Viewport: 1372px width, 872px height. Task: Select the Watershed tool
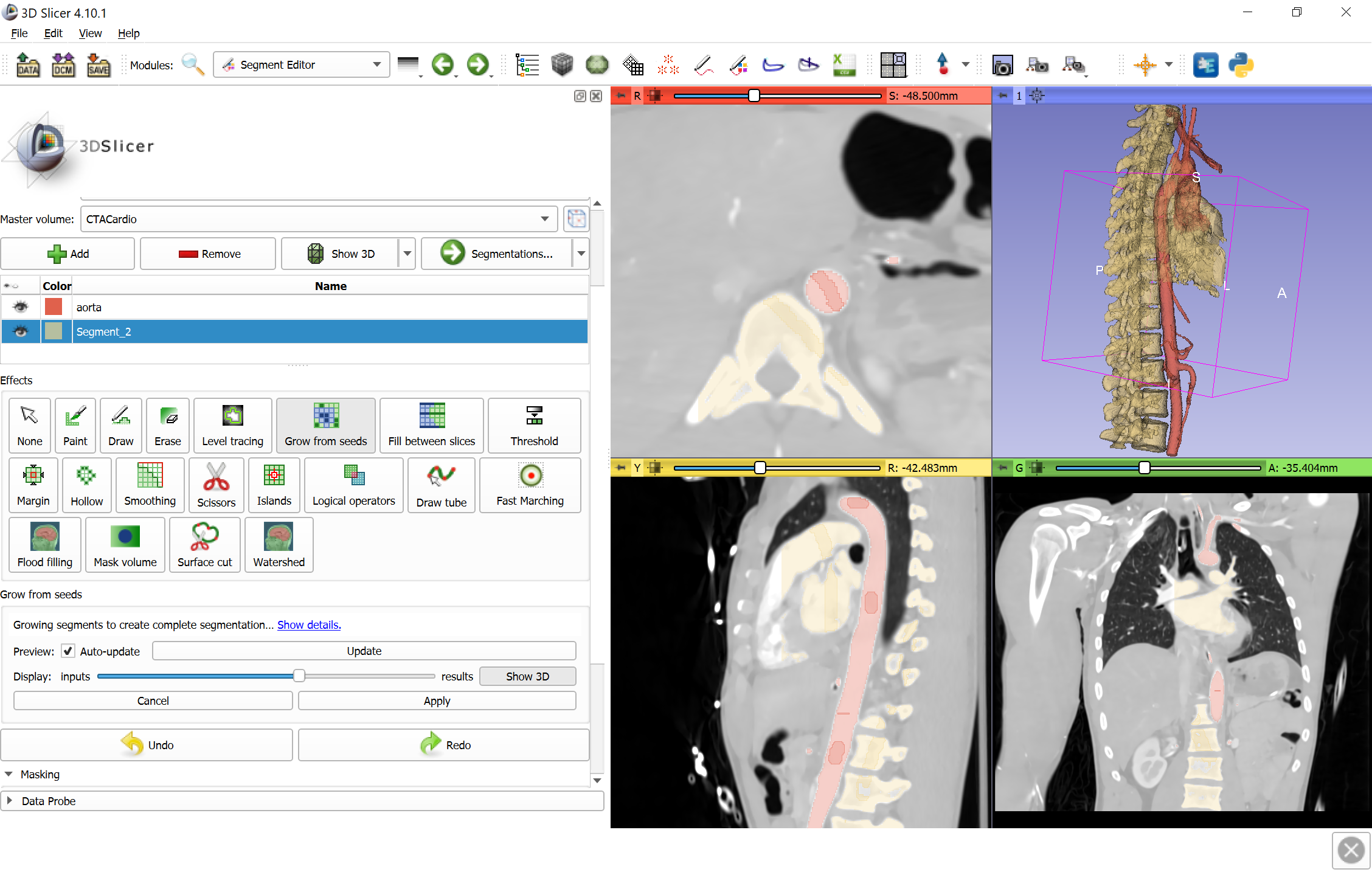[278, 545]
